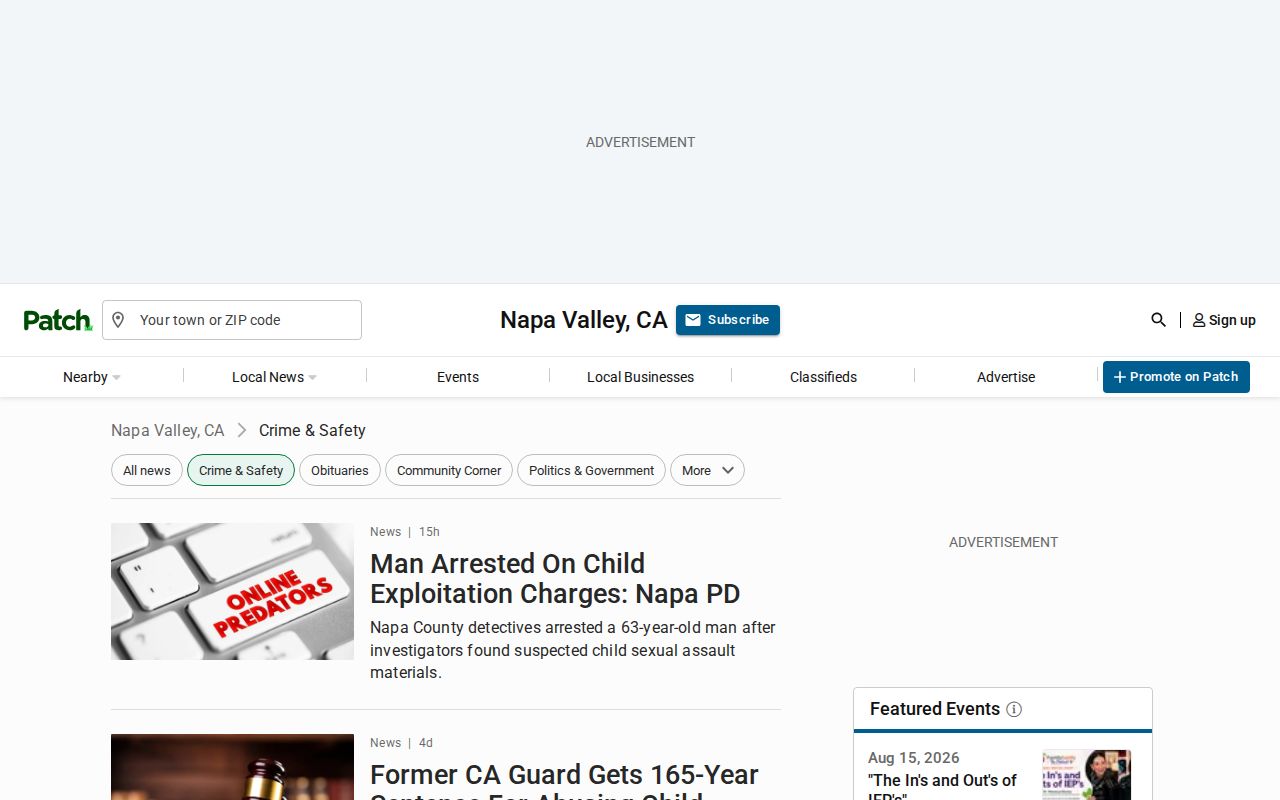Click the breadcrumb chevron separator
Screen dimensions: 1280x800
tap(242, 430)
